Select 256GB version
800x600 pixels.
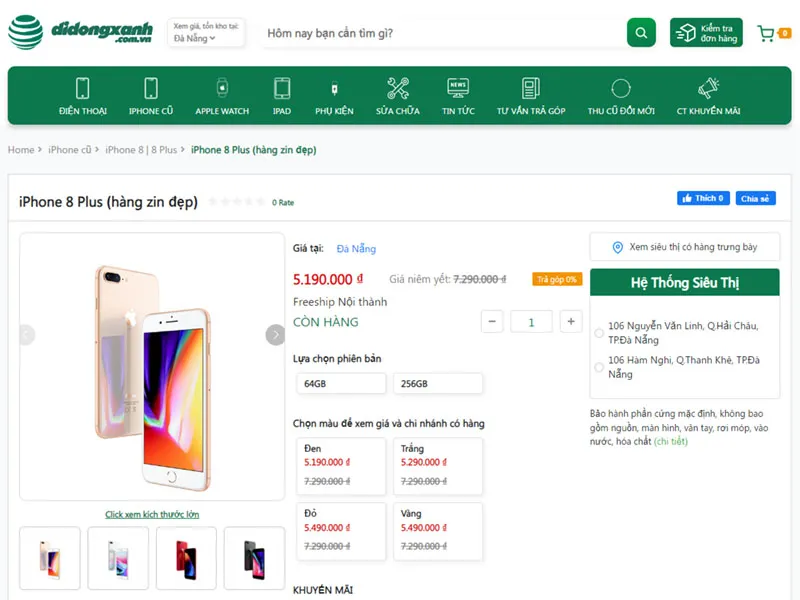click(438, 384)
